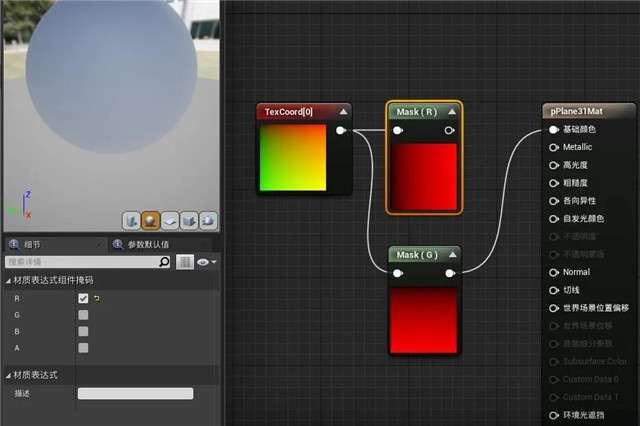Screen dimensions: 640x426
Task: Open the property matrix grid icon
Action: (x=185, y=262)
